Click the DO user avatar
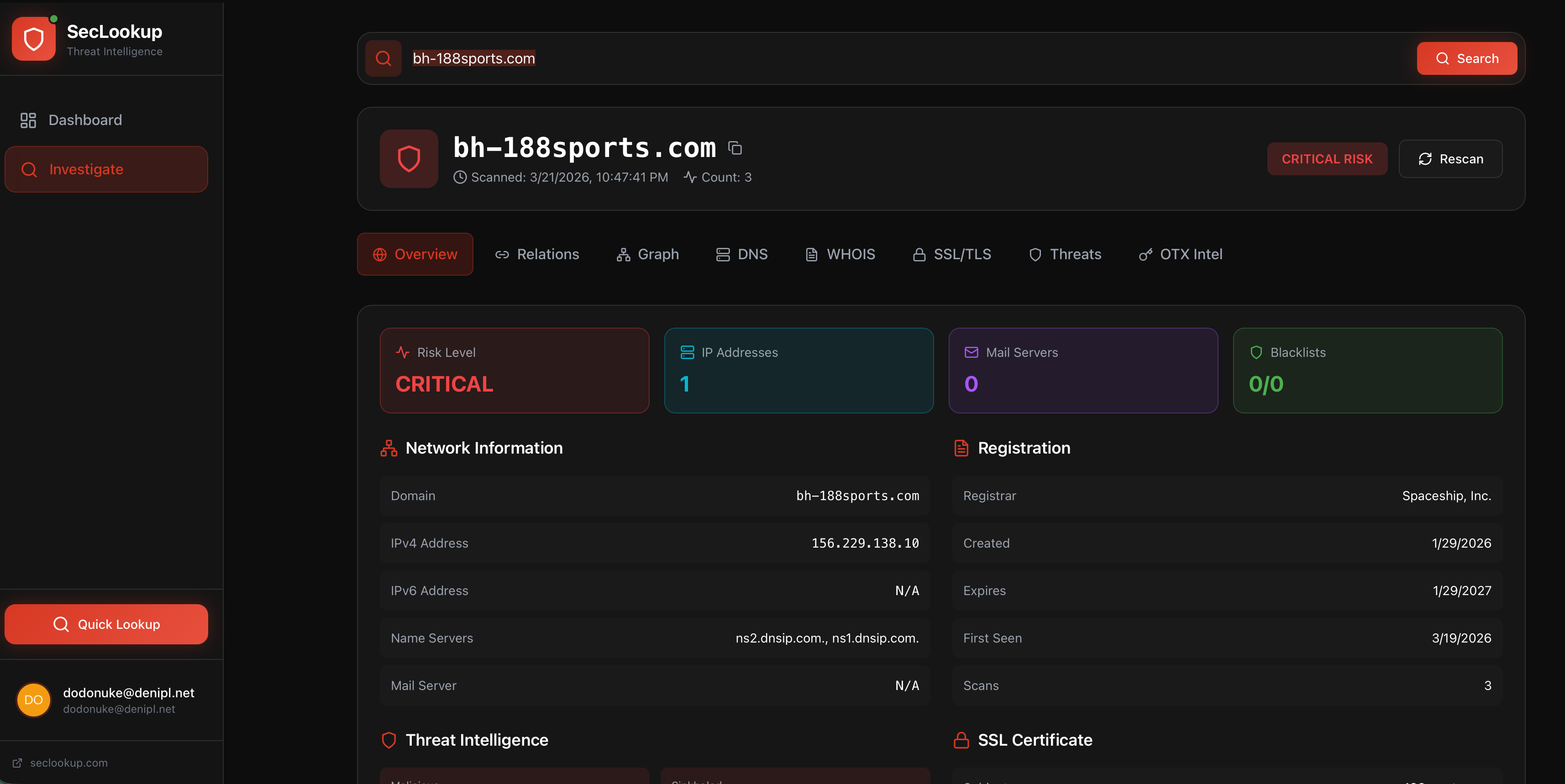This screenshot has width=1565, height=784. pyautogui.click(x=33, y=700)
